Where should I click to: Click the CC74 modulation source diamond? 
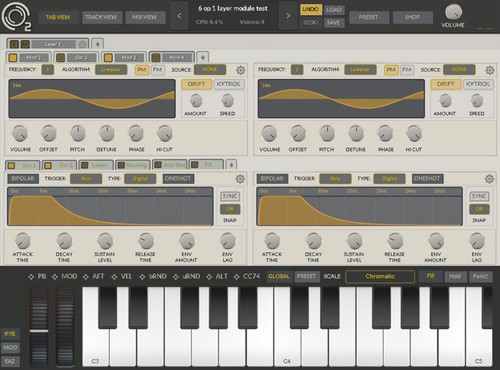237,277
